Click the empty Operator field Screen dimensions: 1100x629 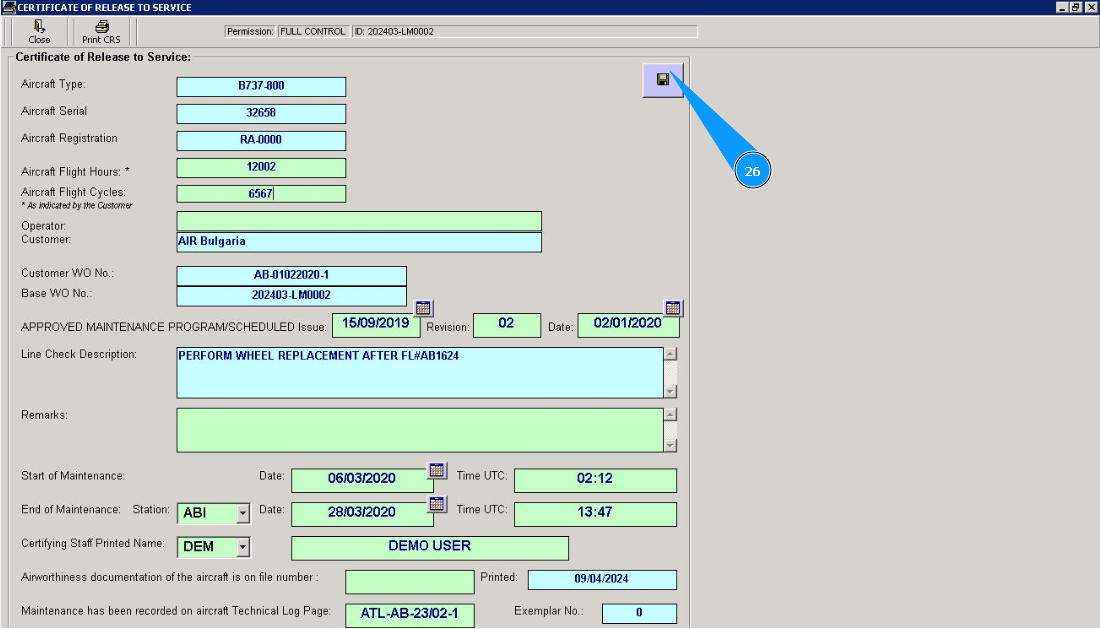[x=359, y=221]
